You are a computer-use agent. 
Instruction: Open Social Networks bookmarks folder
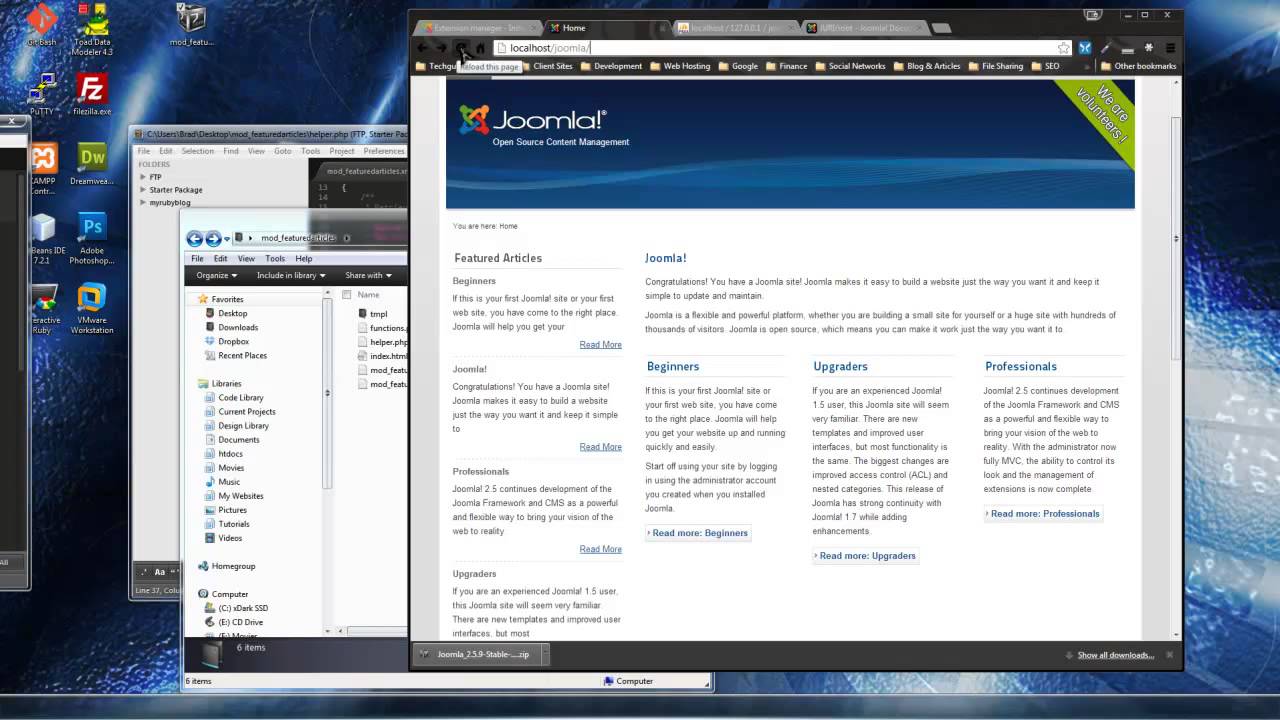click(850, 66)
